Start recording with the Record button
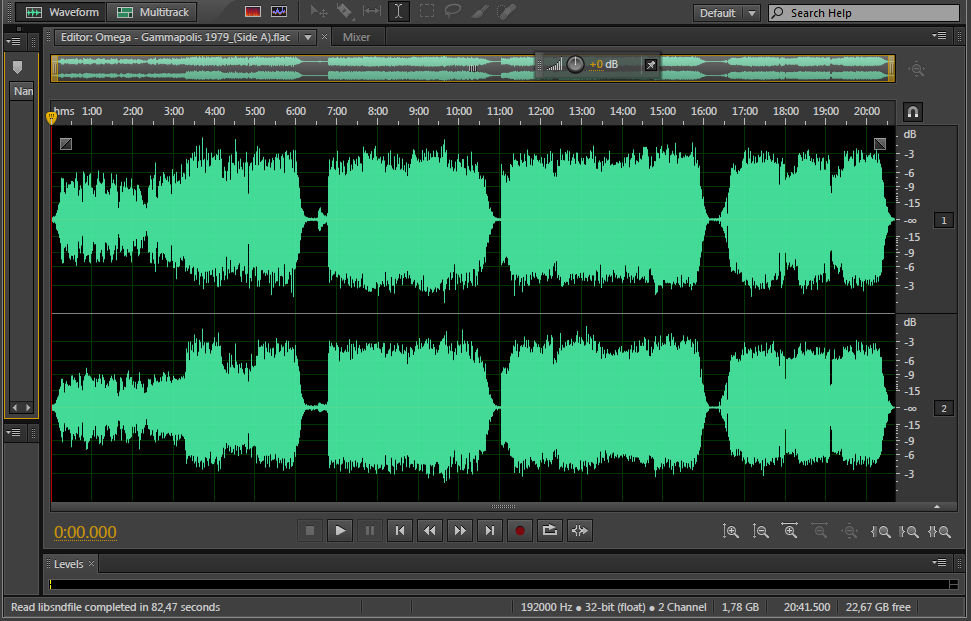This screenshot has height=621, width=971. pyautogui.click(x=520, y=531)
